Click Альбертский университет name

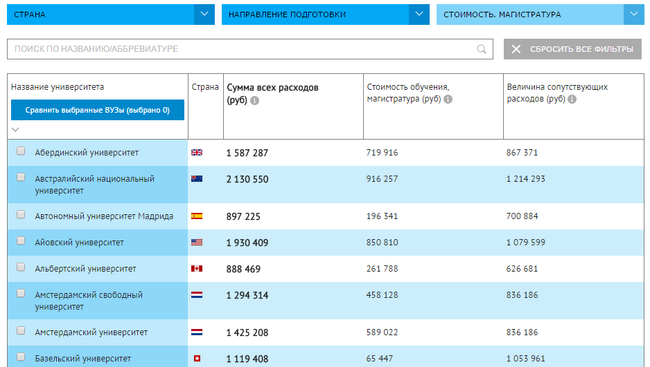click(85, 269)
